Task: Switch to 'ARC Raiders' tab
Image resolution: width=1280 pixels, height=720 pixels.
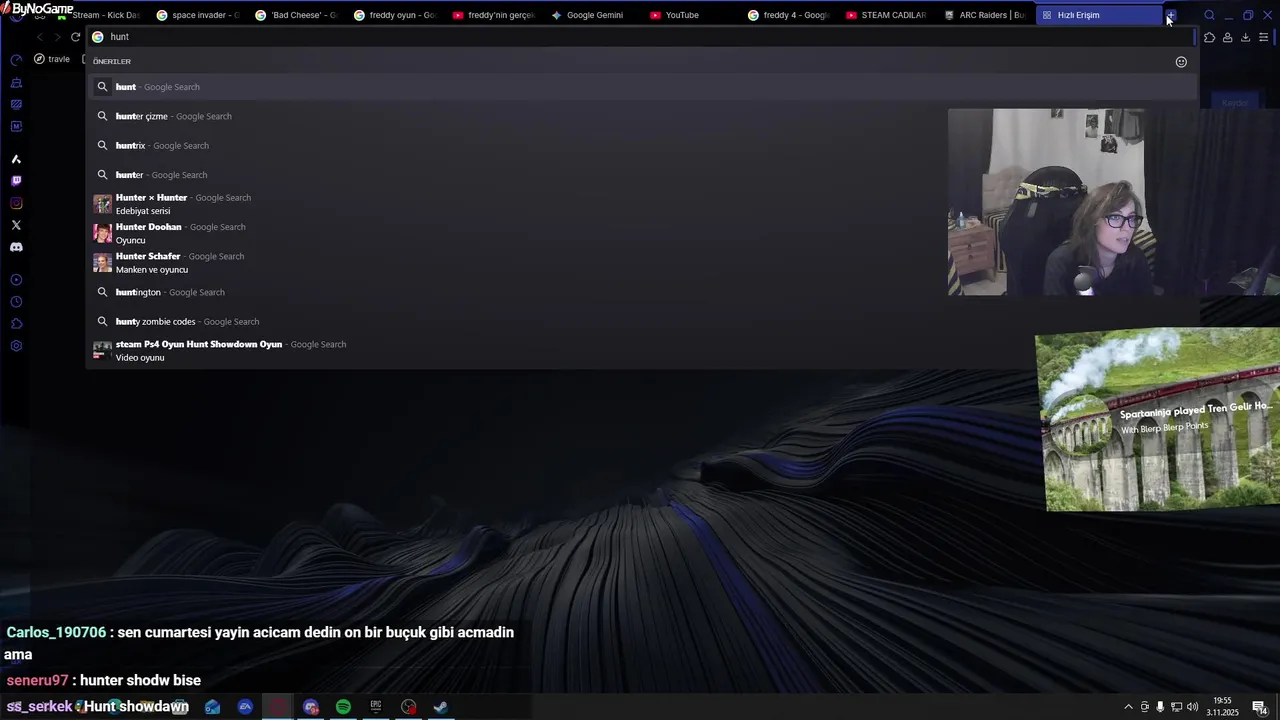Action: [x=986, y=15]
